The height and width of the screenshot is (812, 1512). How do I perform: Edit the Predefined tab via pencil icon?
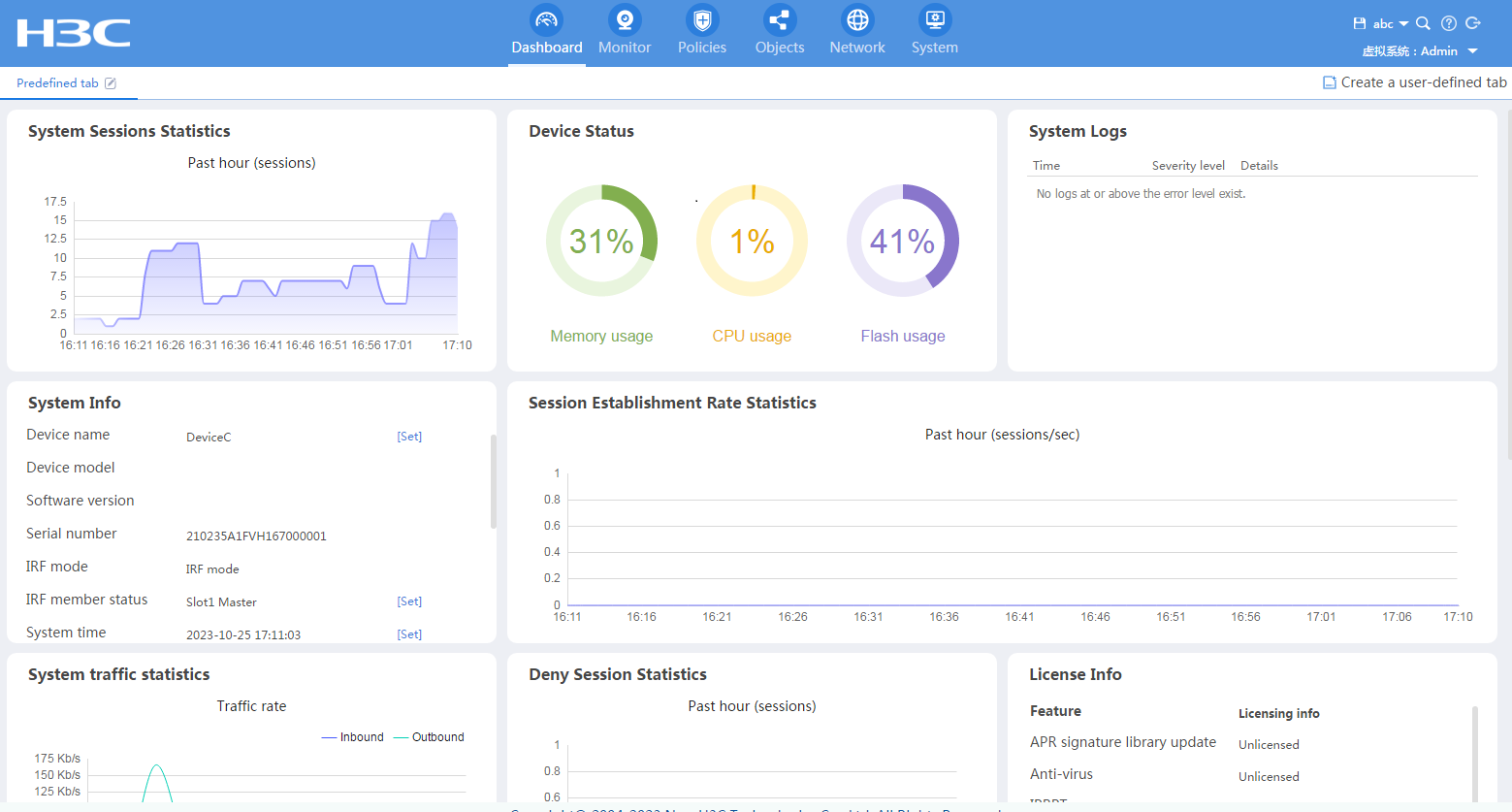click(x=111, y=83)
